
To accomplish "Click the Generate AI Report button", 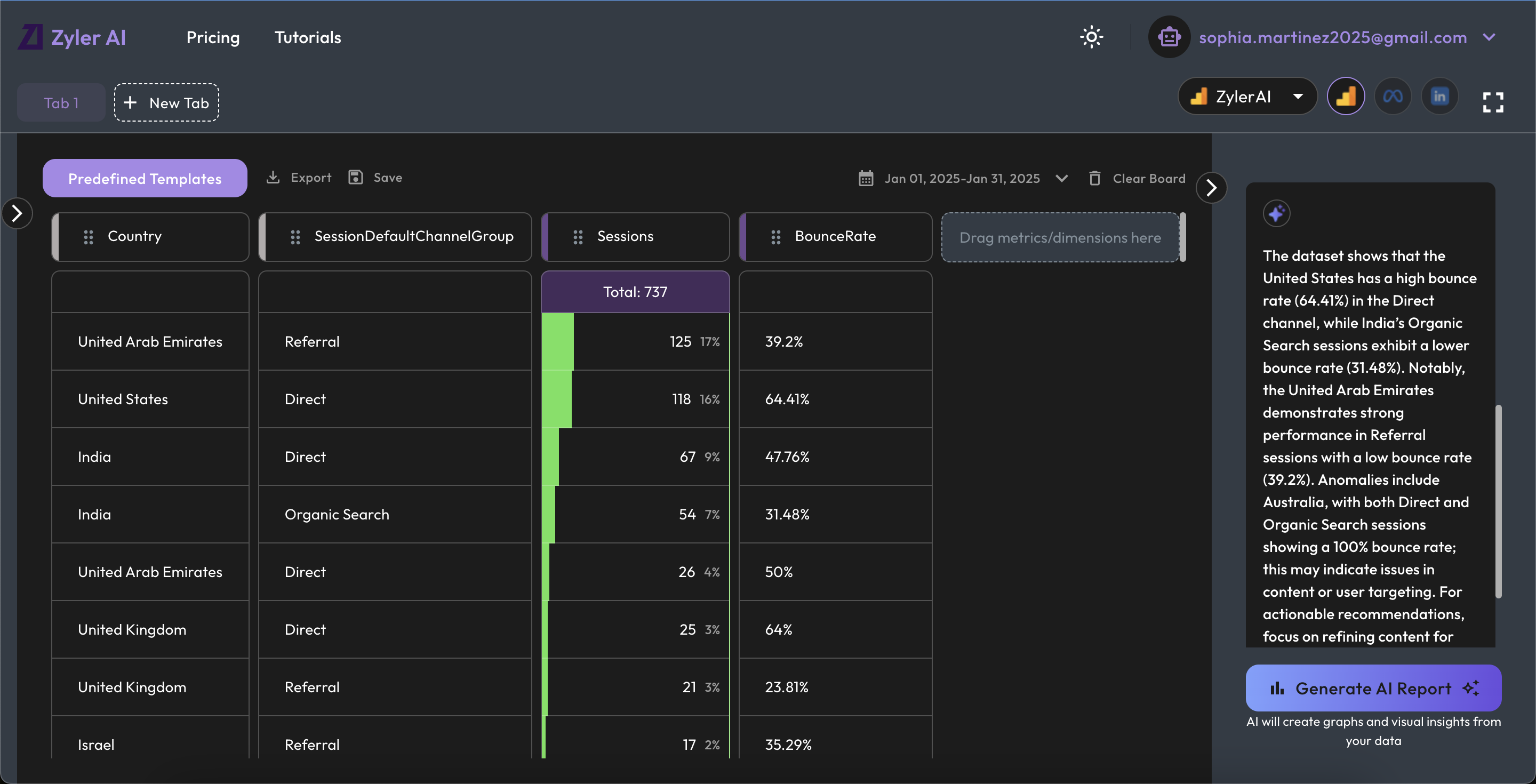I will pos(1373,688).
